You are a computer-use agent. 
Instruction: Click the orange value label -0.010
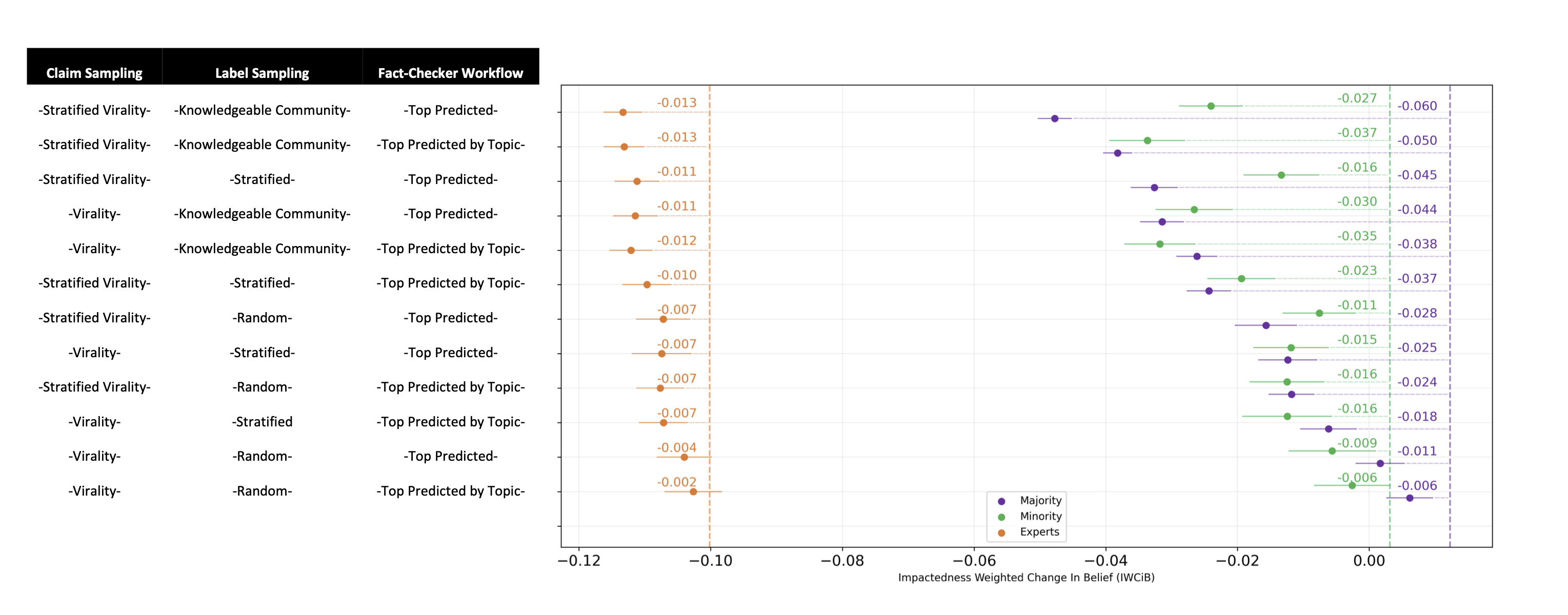tap(676, 275)
